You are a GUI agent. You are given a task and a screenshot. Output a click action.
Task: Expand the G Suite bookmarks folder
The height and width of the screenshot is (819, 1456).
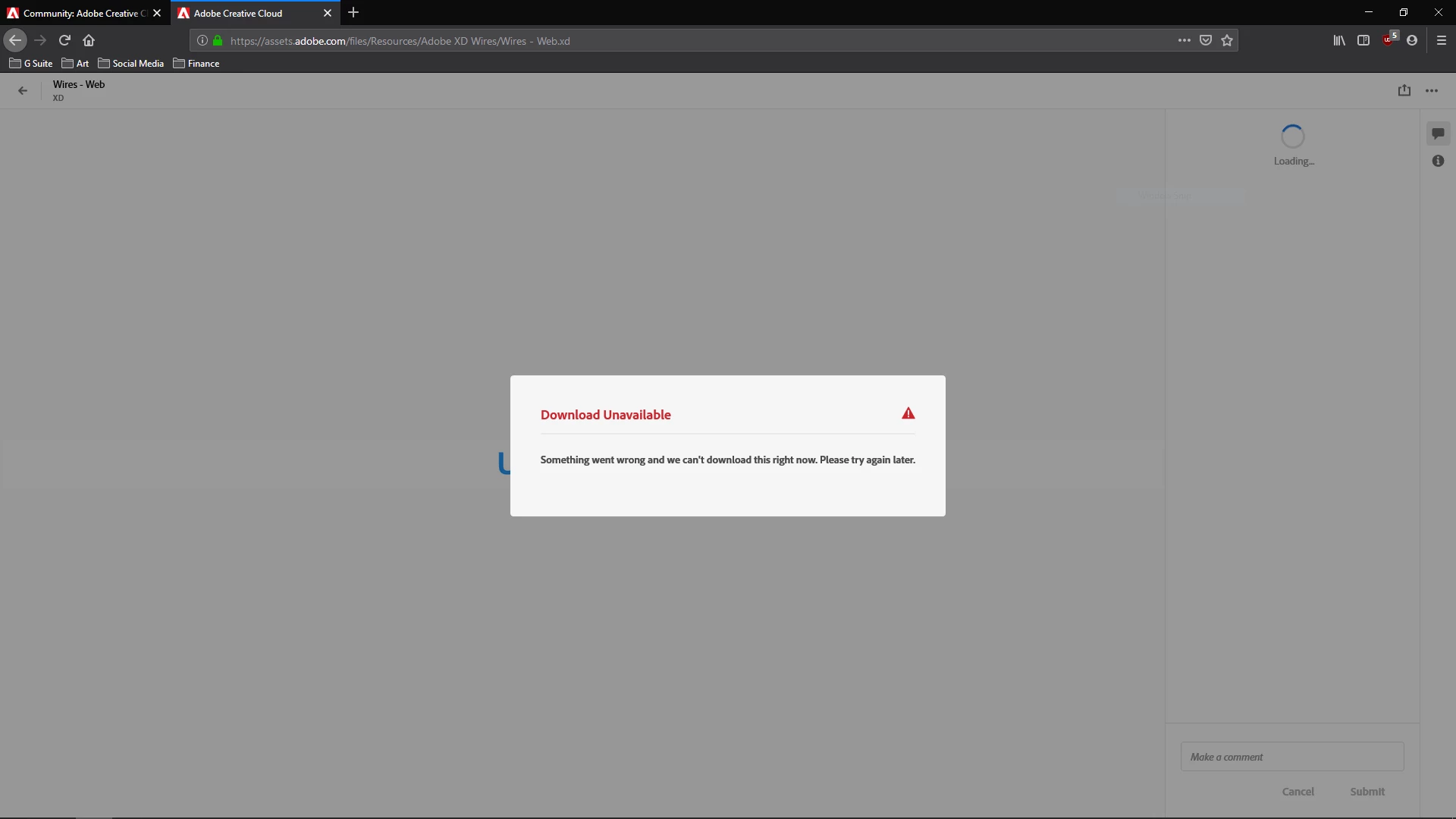[x=31, y=64]
